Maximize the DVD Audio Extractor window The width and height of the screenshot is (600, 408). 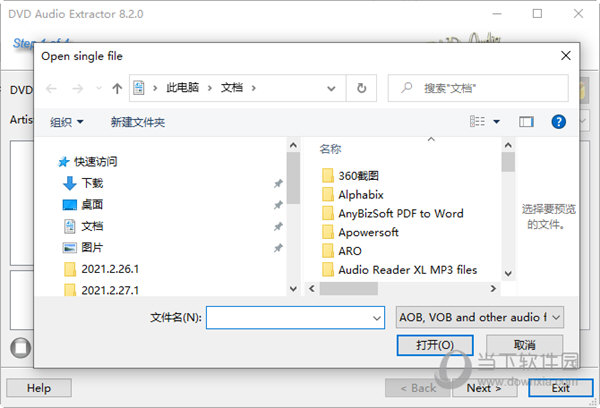click(x=537, y=14)
